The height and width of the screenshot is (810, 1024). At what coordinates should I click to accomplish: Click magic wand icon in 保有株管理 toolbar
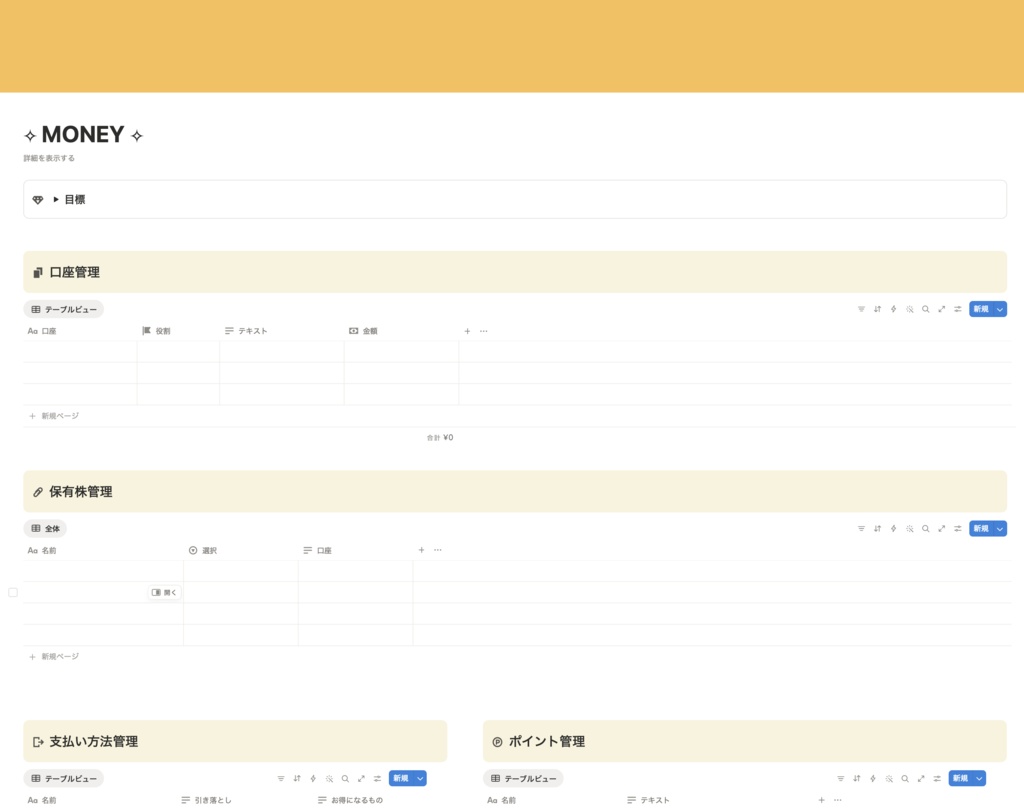coord(910,528)
